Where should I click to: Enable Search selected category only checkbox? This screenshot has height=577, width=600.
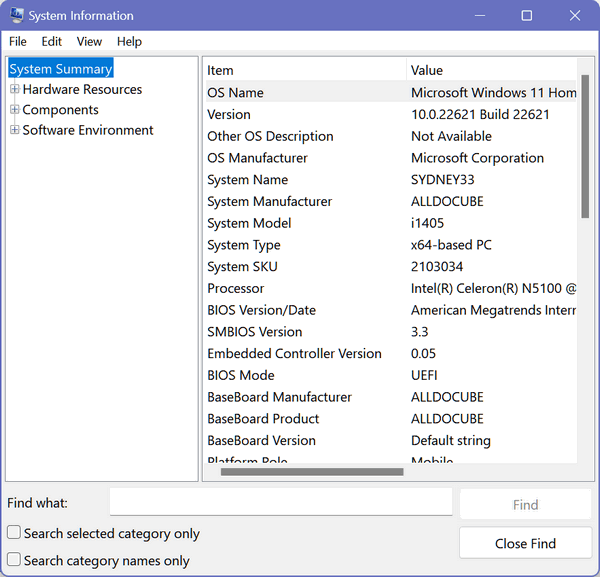14,532
